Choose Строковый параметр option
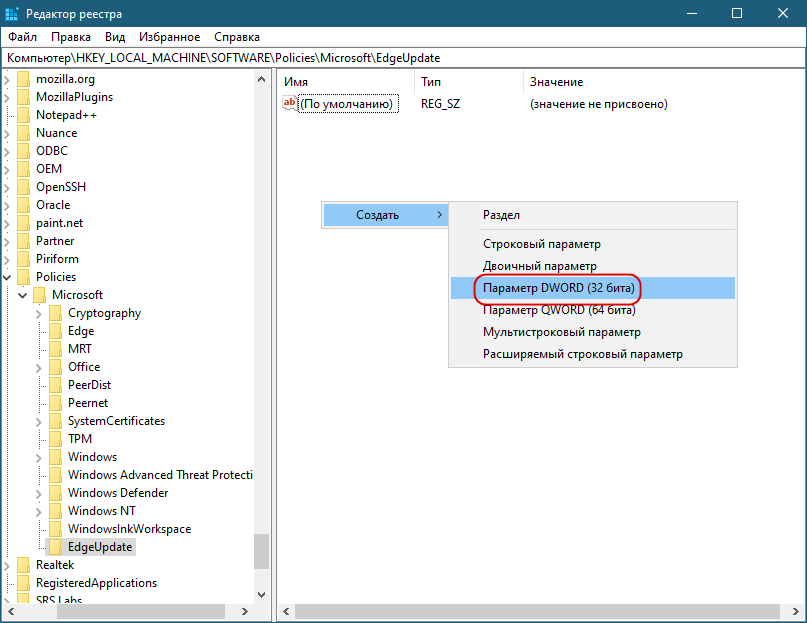The width and height of the screenshot is (807, 623). [592, 244]
